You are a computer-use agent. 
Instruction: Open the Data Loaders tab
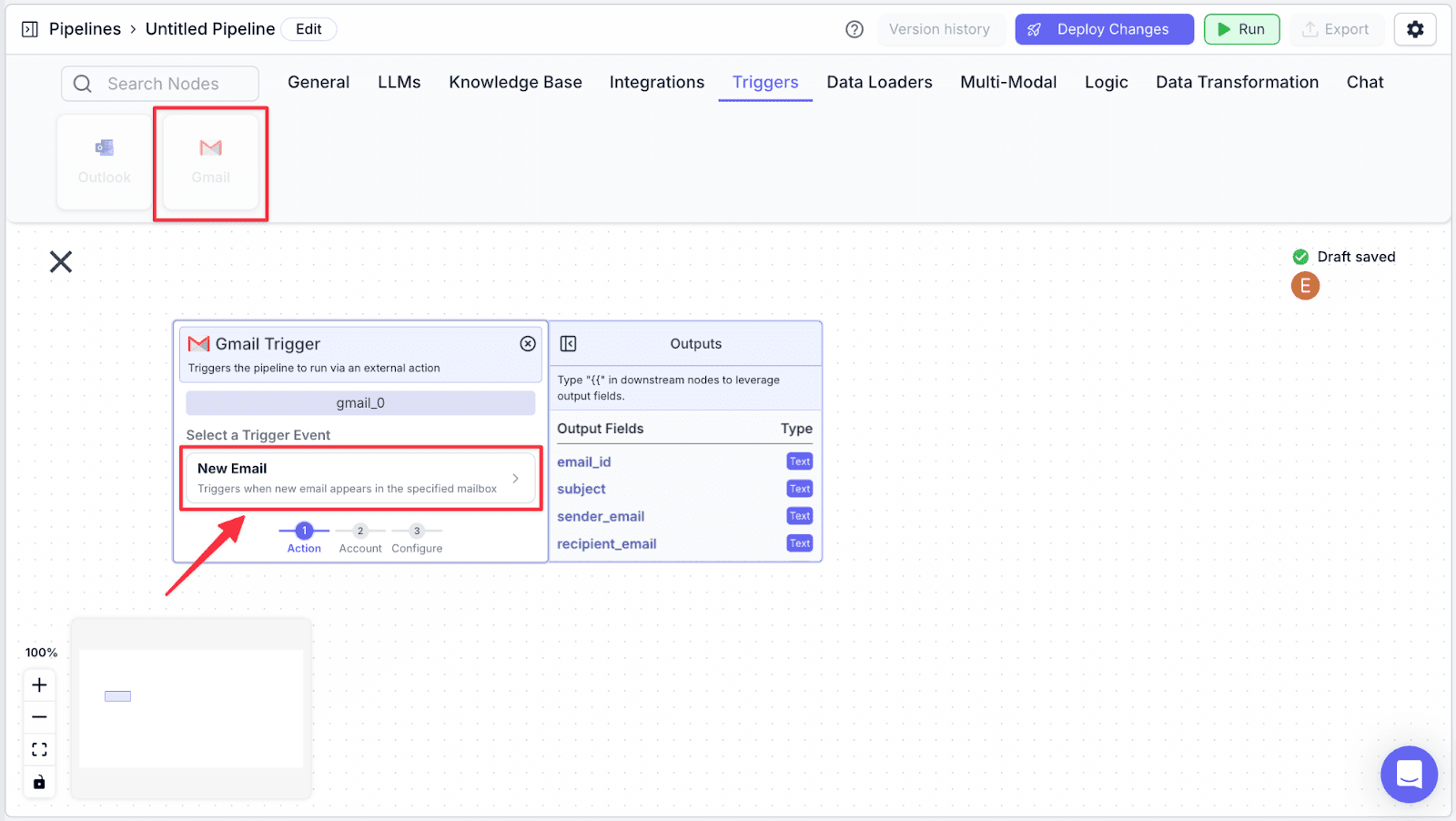point(879,82)
